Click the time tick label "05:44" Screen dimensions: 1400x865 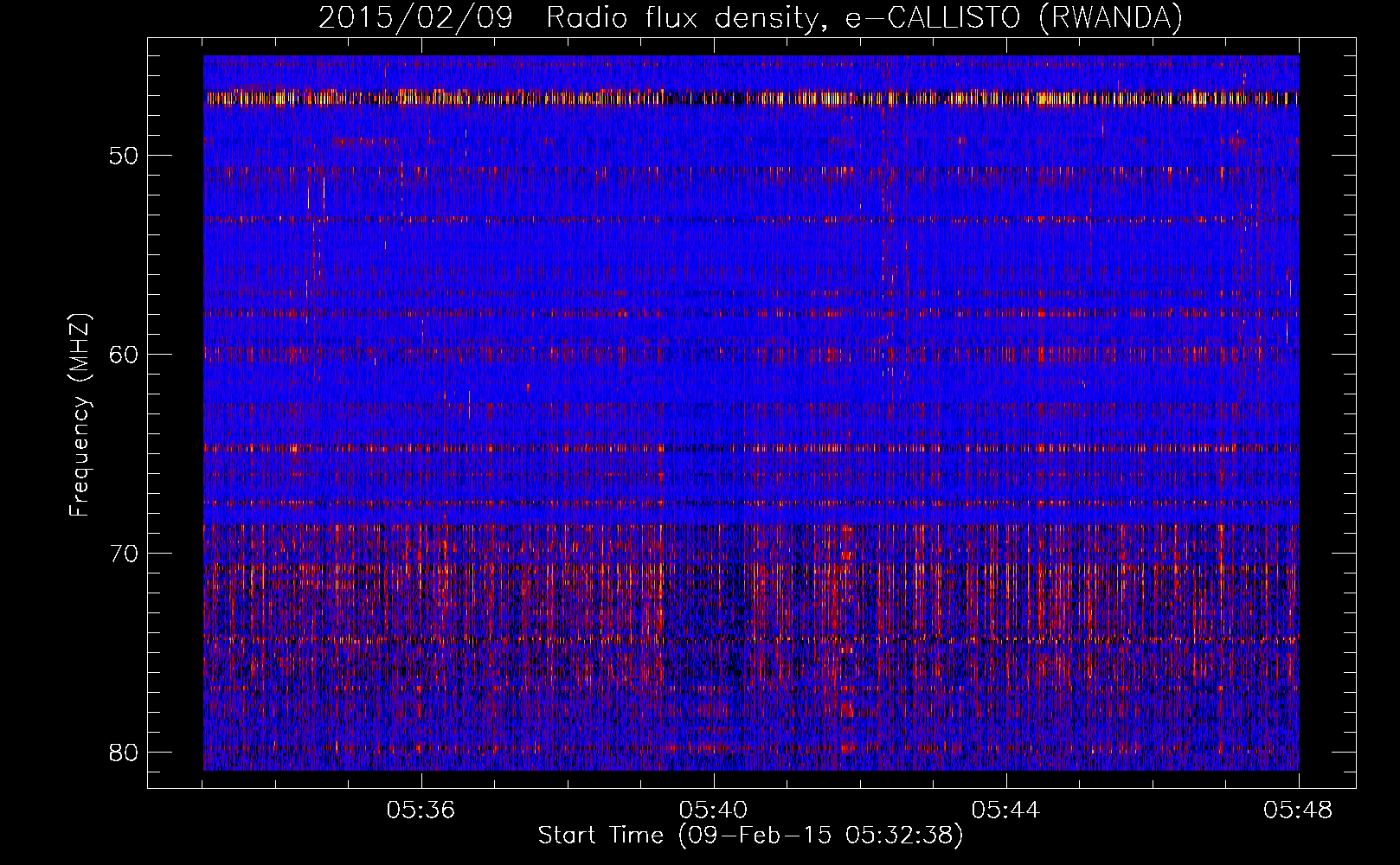pyautogui.click(x=1006, y=811)
